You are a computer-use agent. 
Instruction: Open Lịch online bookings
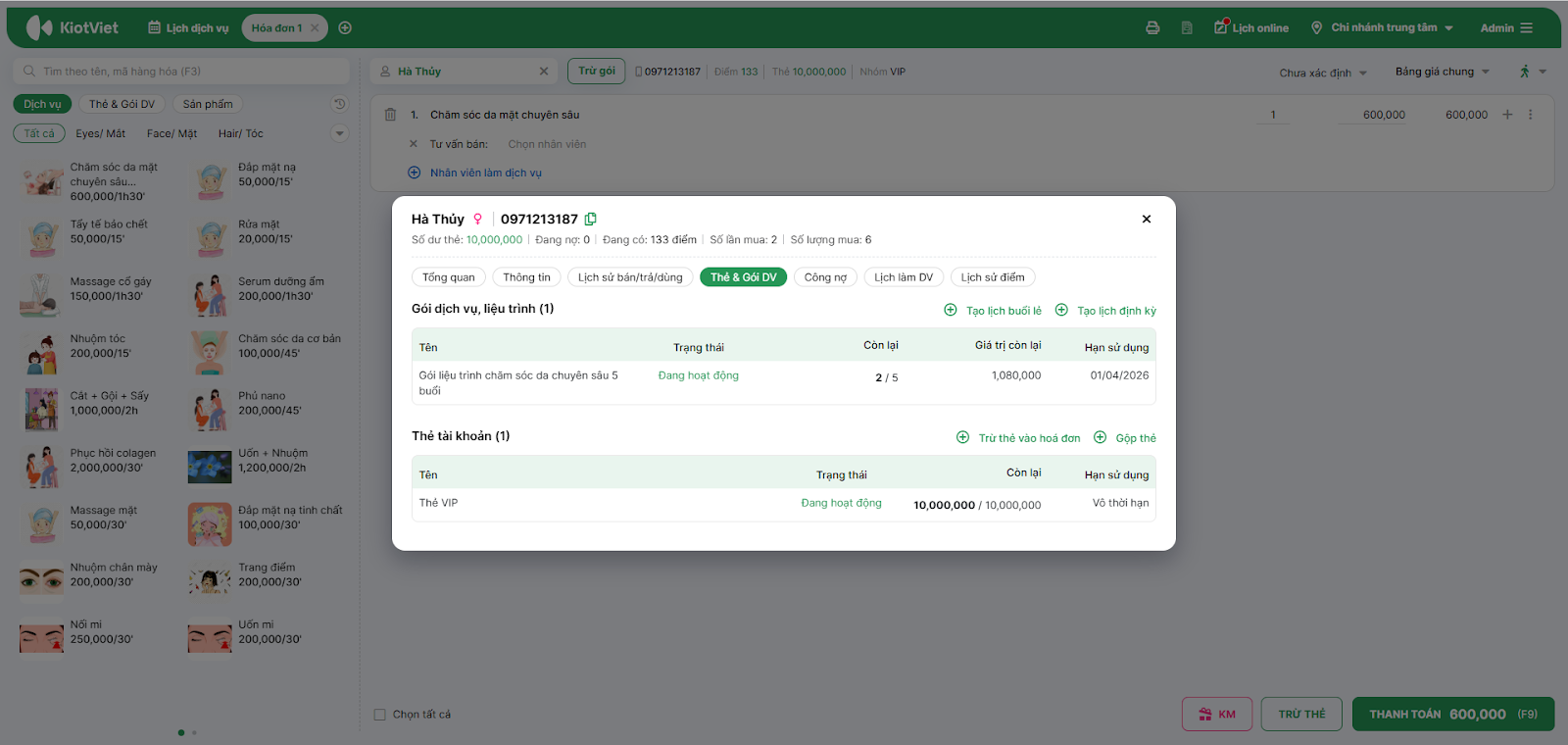[1251, 27]
